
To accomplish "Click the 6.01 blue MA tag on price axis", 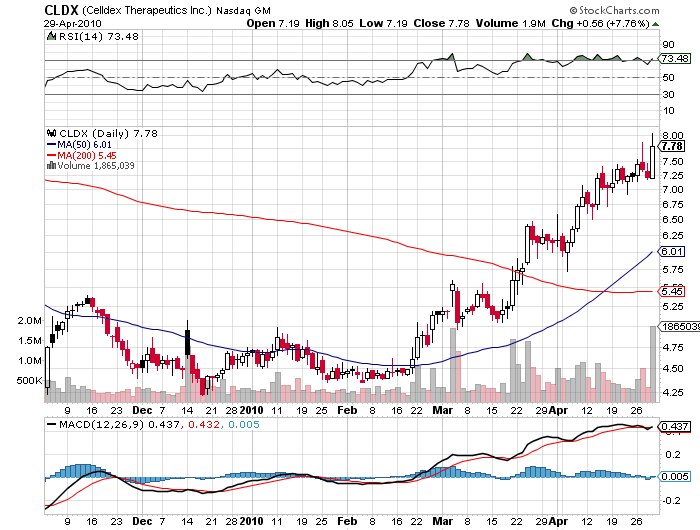I will pyautogui.click(x=672, y=251).
